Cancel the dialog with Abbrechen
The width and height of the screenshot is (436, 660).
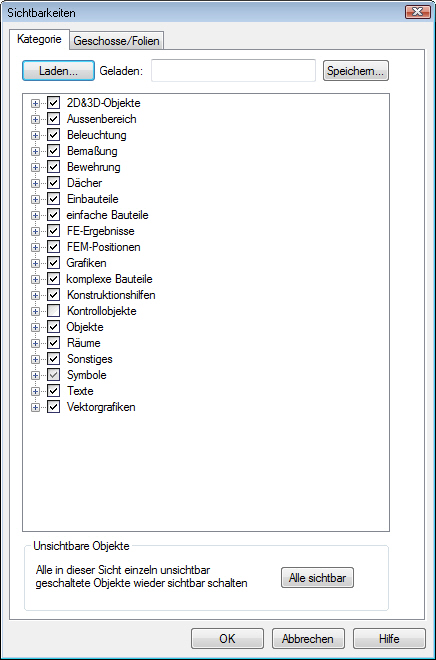[x=308, y=639]
